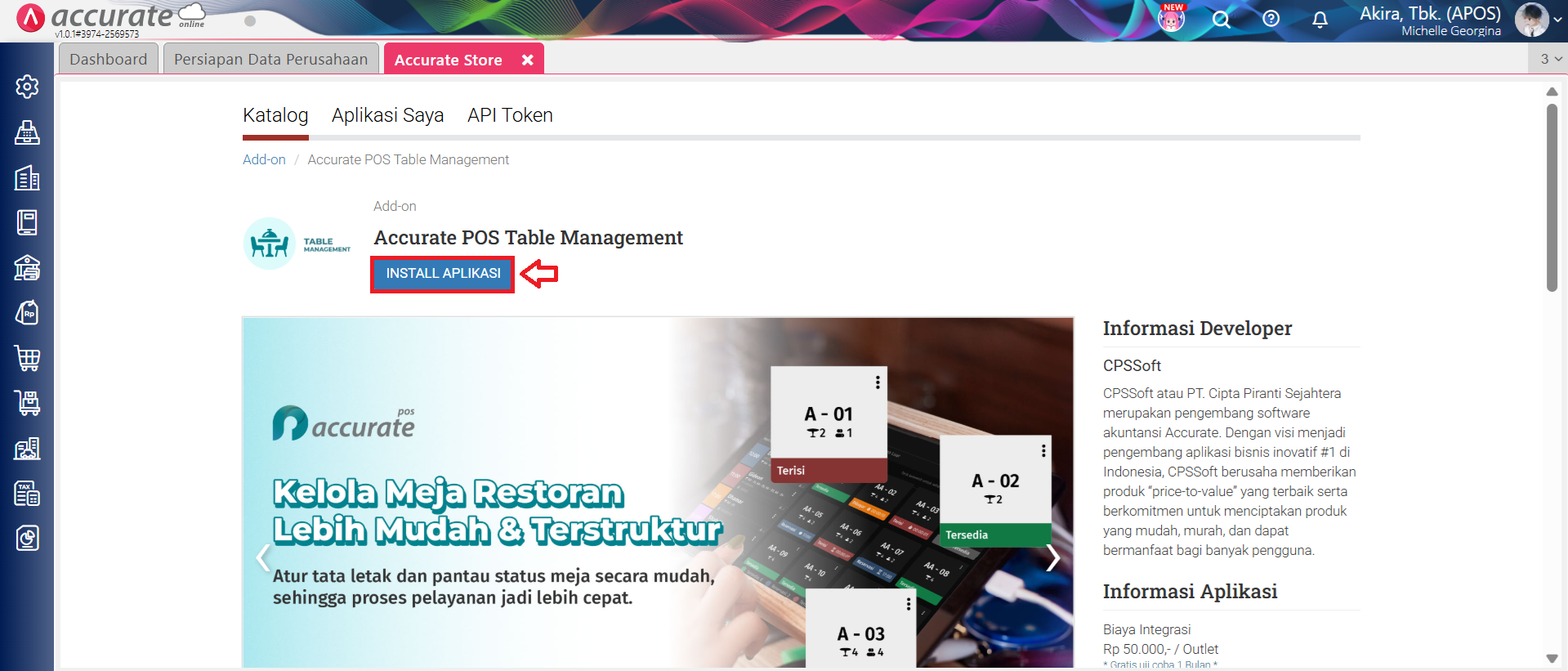Open the NEW mascot assistant icon
1568x671 pixels.
(1171, 18)
